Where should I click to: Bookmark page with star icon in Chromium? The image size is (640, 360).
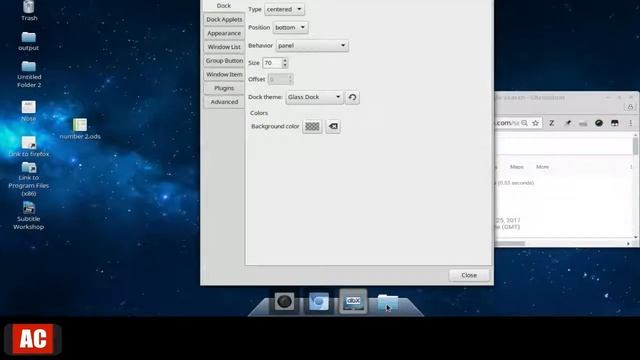pos(536,123)
